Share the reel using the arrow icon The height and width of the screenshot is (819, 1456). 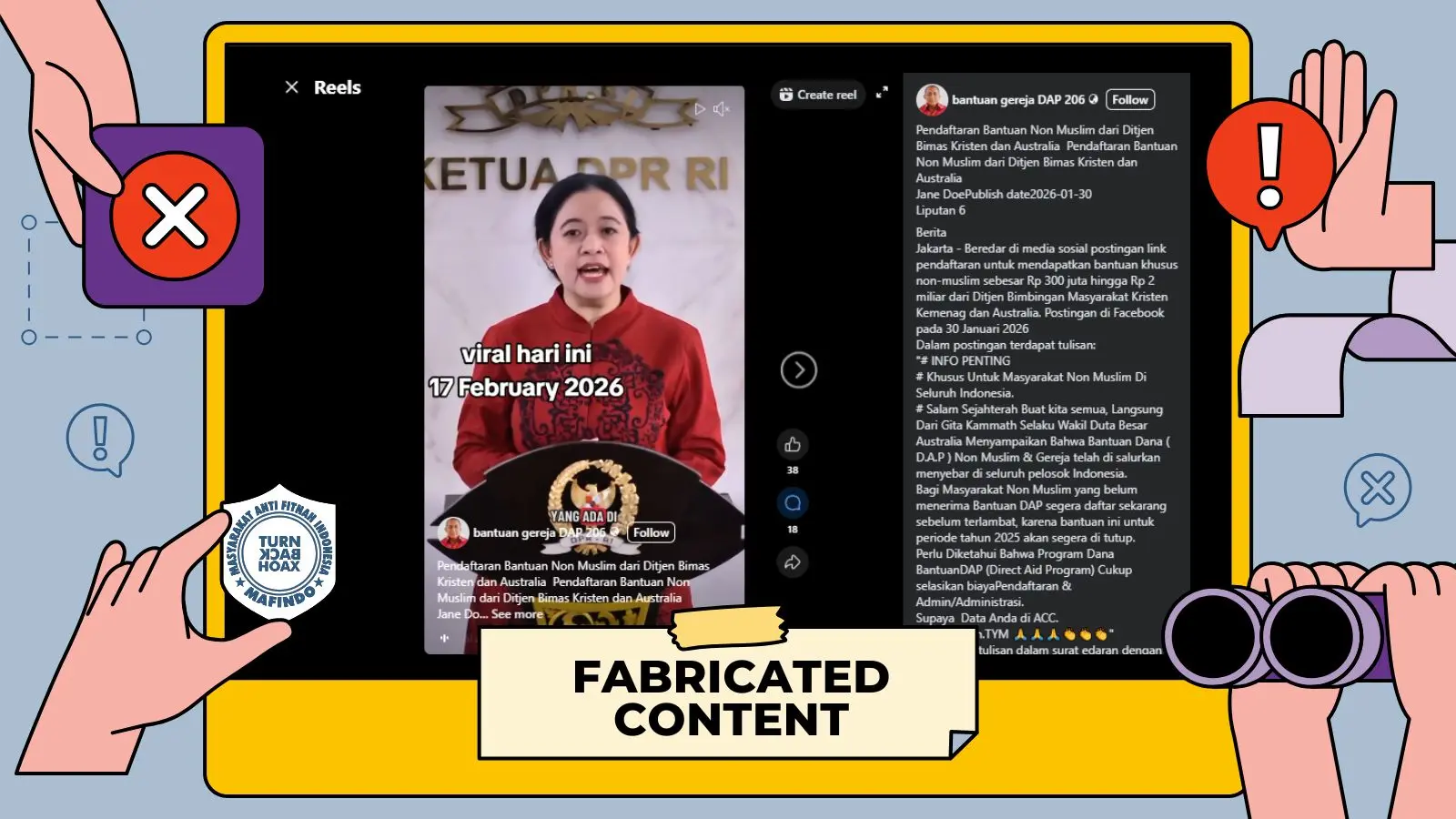792,561
